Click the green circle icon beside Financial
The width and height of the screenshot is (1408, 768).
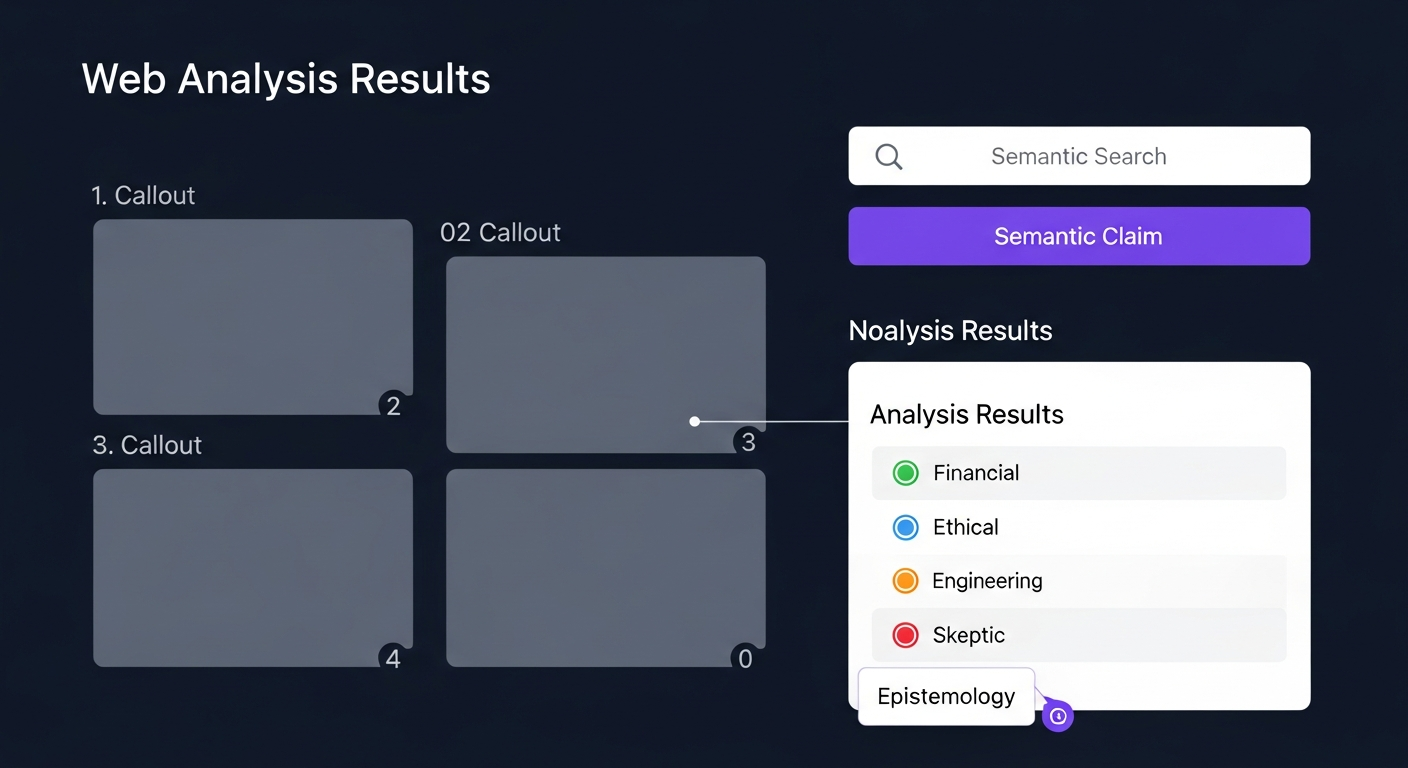(905, 473)
